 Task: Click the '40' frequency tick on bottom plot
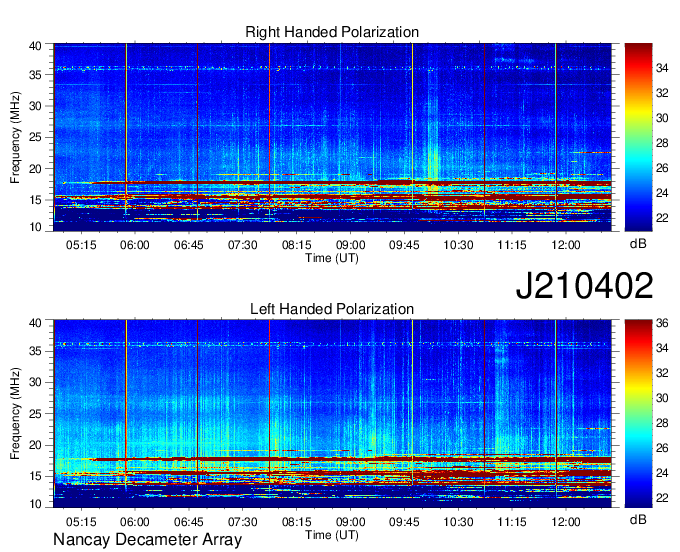tap(35, 323)
